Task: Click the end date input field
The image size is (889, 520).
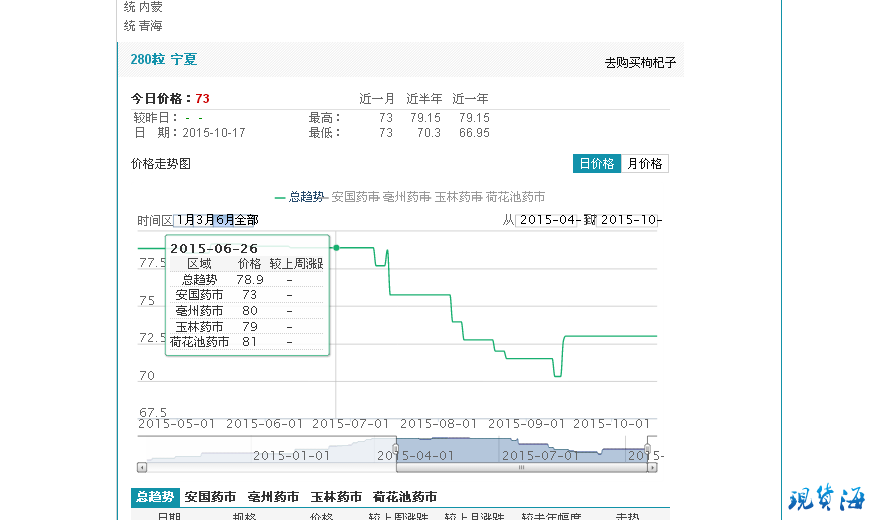Action: [x=630, y=220]
